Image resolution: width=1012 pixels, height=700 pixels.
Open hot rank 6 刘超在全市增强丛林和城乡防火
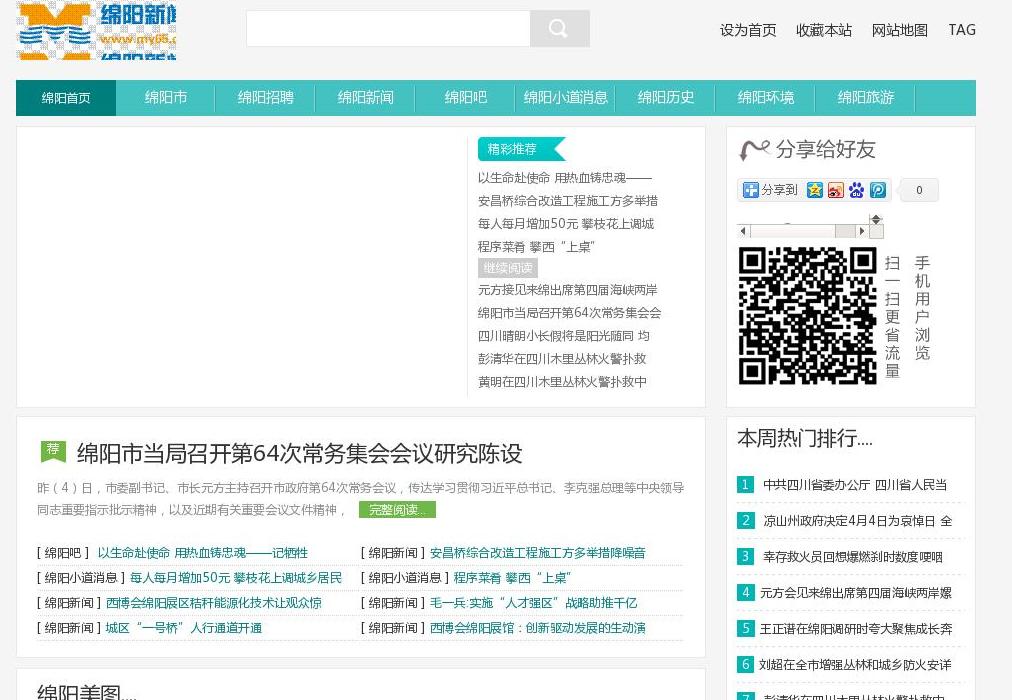pyautogui.click(x=855, y=665)
